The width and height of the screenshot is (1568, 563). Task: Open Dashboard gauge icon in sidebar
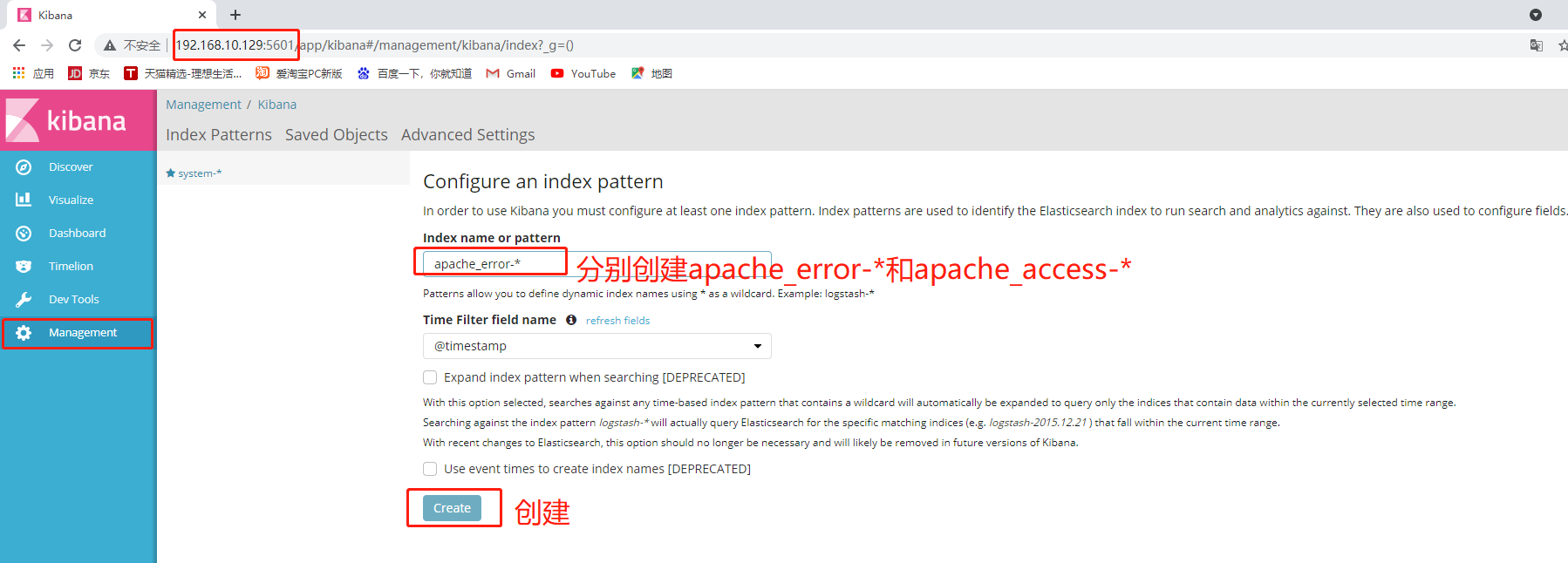[24, 234]
